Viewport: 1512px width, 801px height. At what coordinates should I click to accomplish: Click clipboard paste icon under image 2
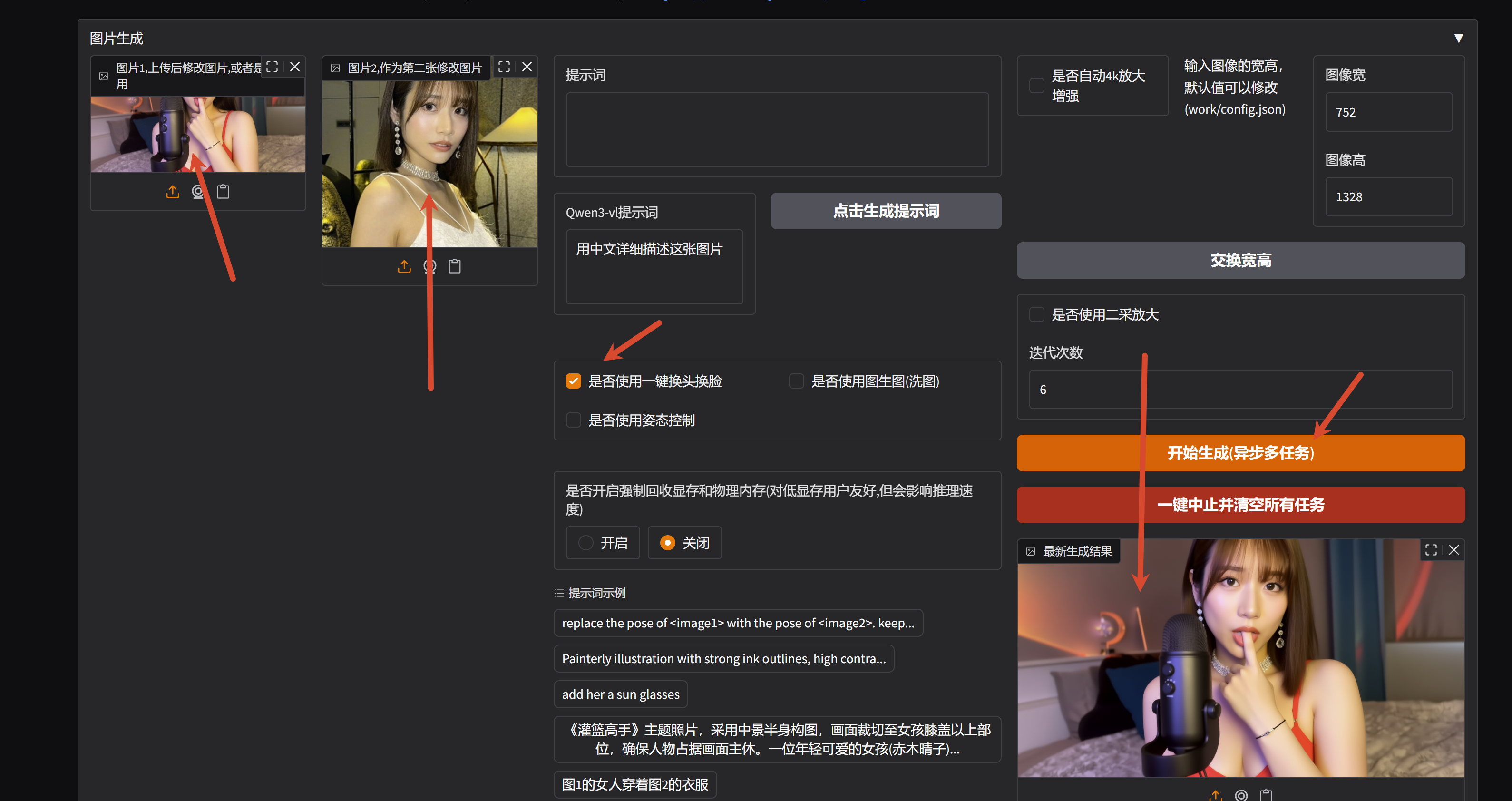coord(455,266)
